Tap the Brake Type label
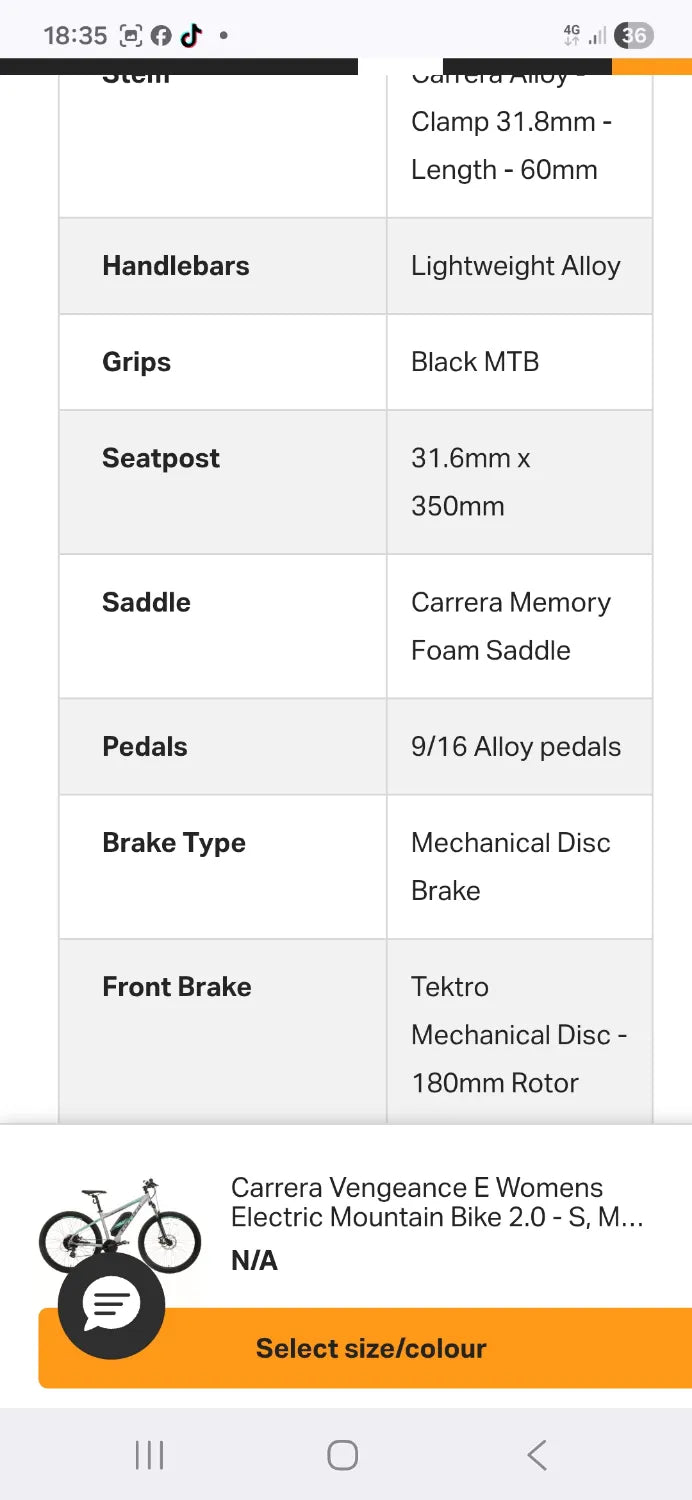Viewport: 692px width, 1500px height. (174, 843)
